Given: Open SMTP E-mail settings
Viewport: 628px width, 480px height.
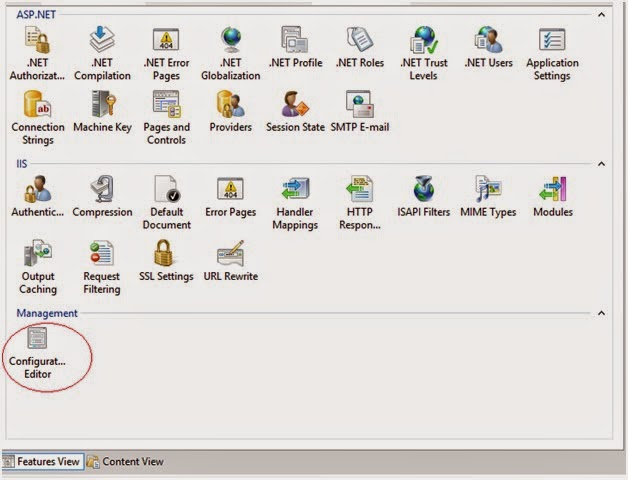Looking at the screenshot, I should tap(360, 111).
